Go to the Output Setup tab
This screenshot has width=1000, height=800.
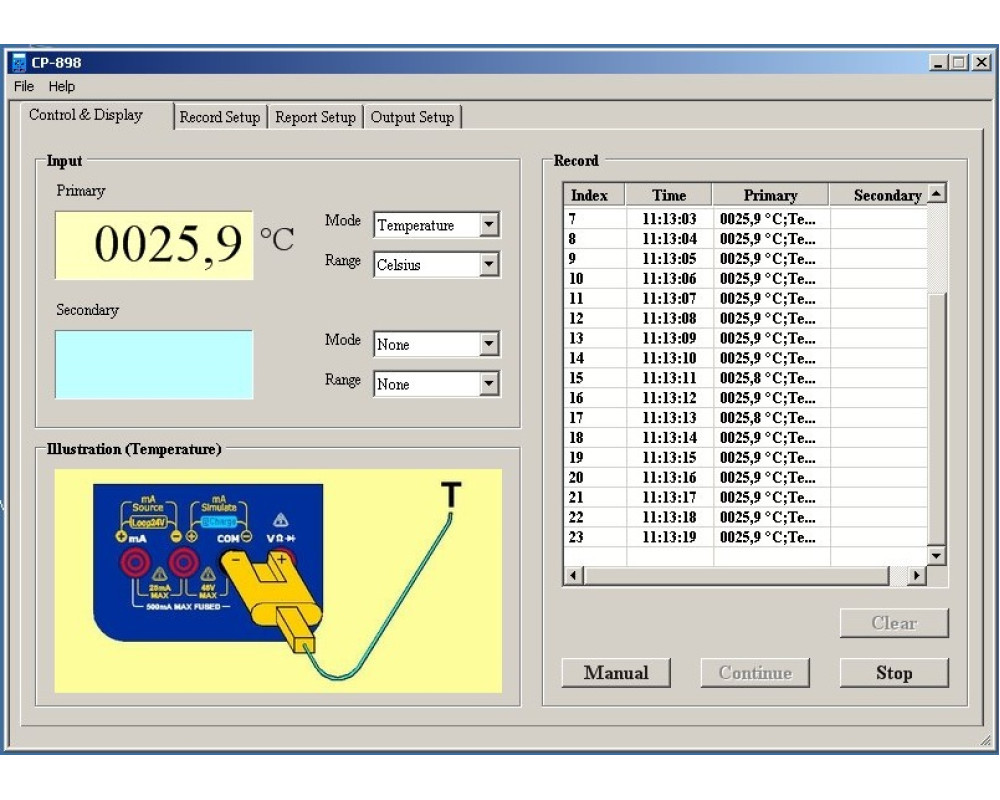[x=412, y=117]
